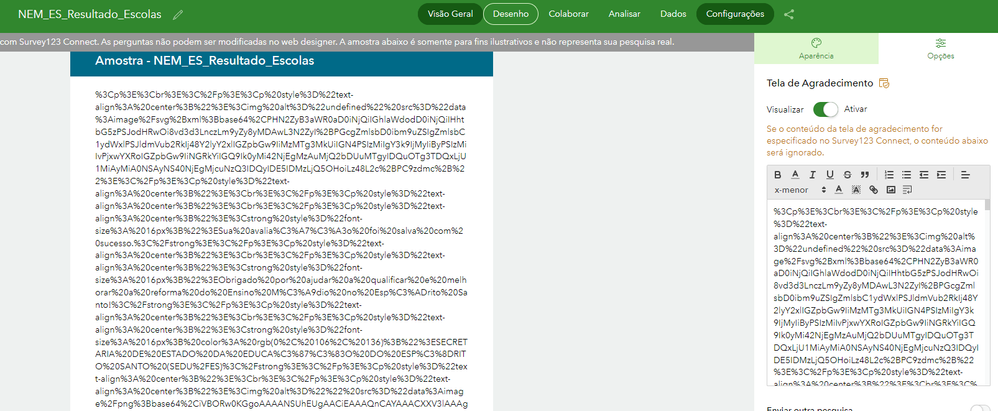The image size is (998, 411).
Task: Toggle the Visualizar/Ativar switch
Action: (x=826, y=109)
